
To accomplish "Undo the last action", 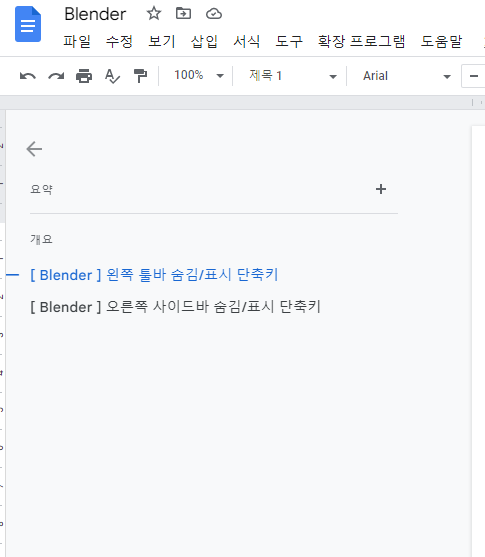I will coord(28,76).
